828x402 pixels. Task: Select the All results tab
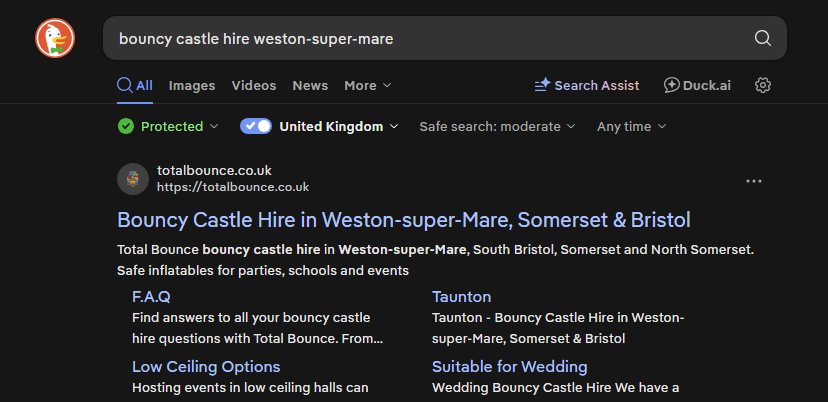tap(135, 85)
